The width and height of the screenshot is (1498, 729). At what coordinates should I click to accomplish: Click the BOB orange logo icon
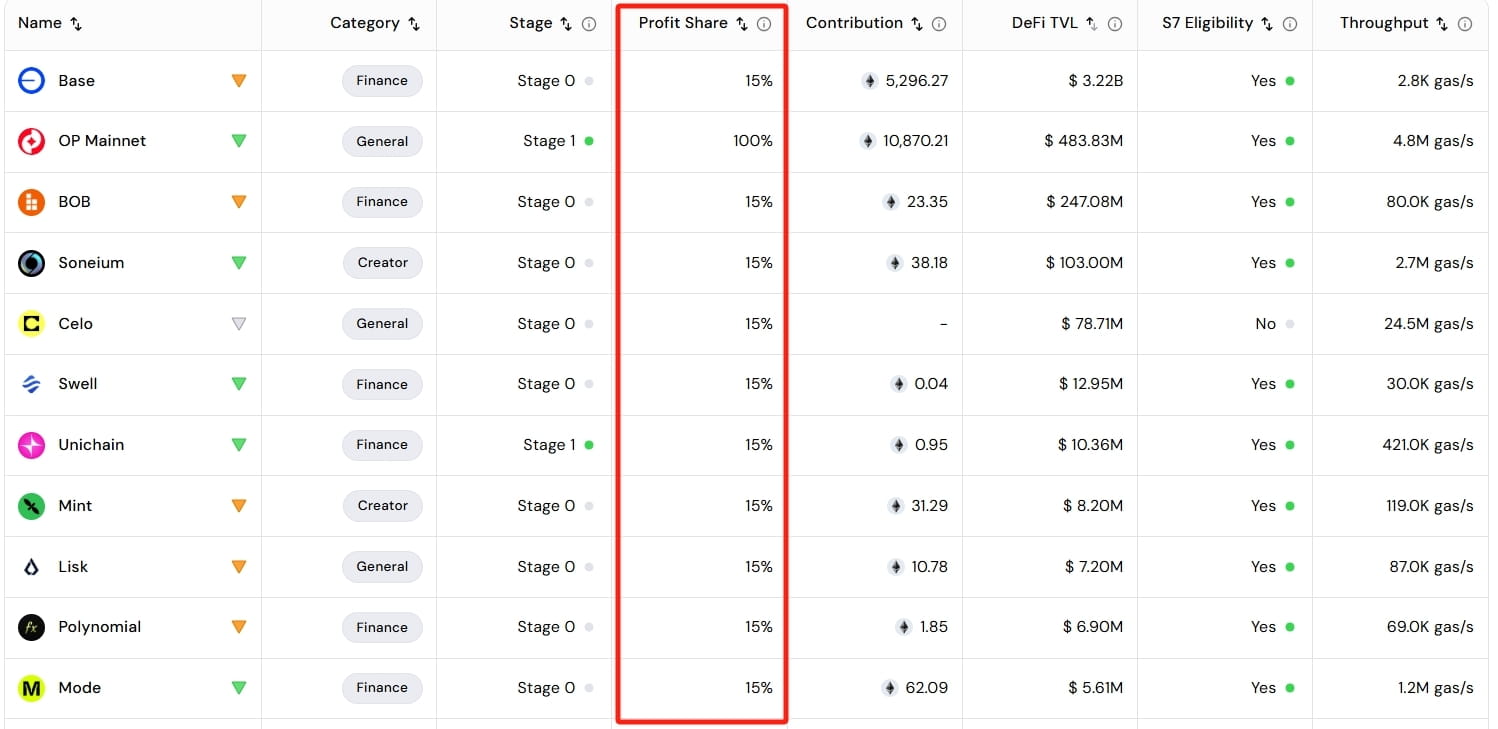(32, 202)
